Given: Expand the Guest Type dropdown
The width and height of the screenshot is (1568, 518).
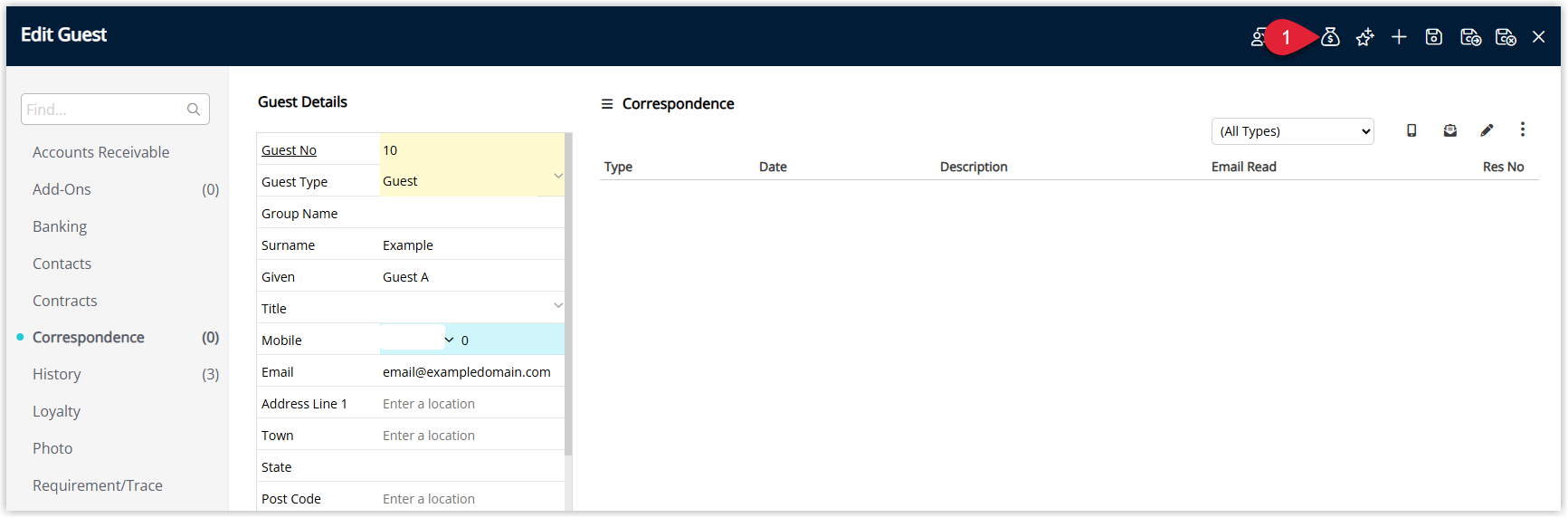Looking at the screenshot, I should [x=558, y=177].
